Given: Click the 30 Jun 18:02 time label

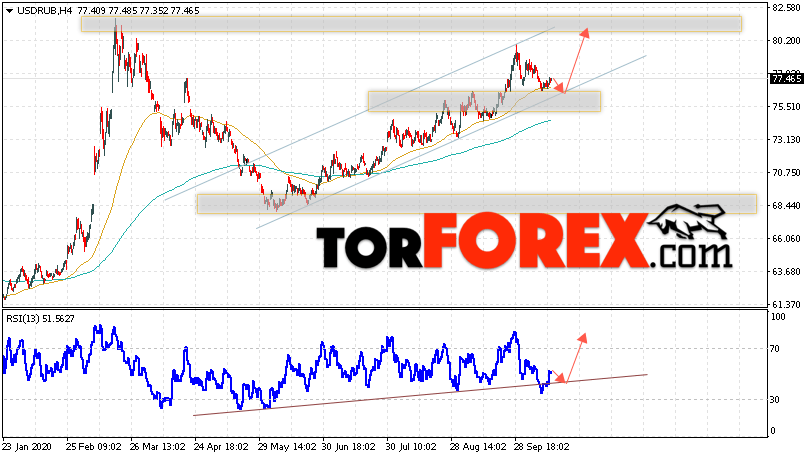Looking at the screenshot, I should [x=348, y=447].
